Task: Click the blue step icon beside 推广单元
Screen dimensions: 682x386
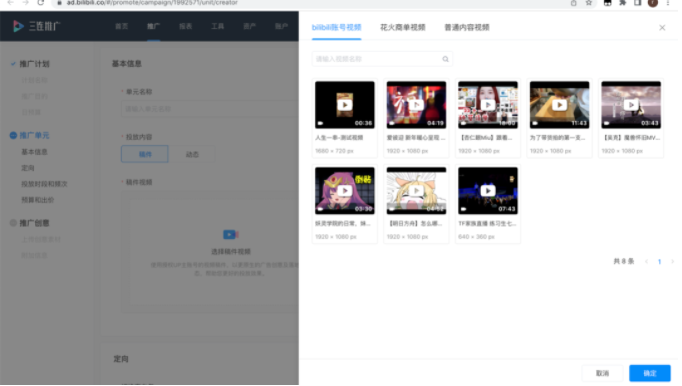Action: click(x=13, y=135)
